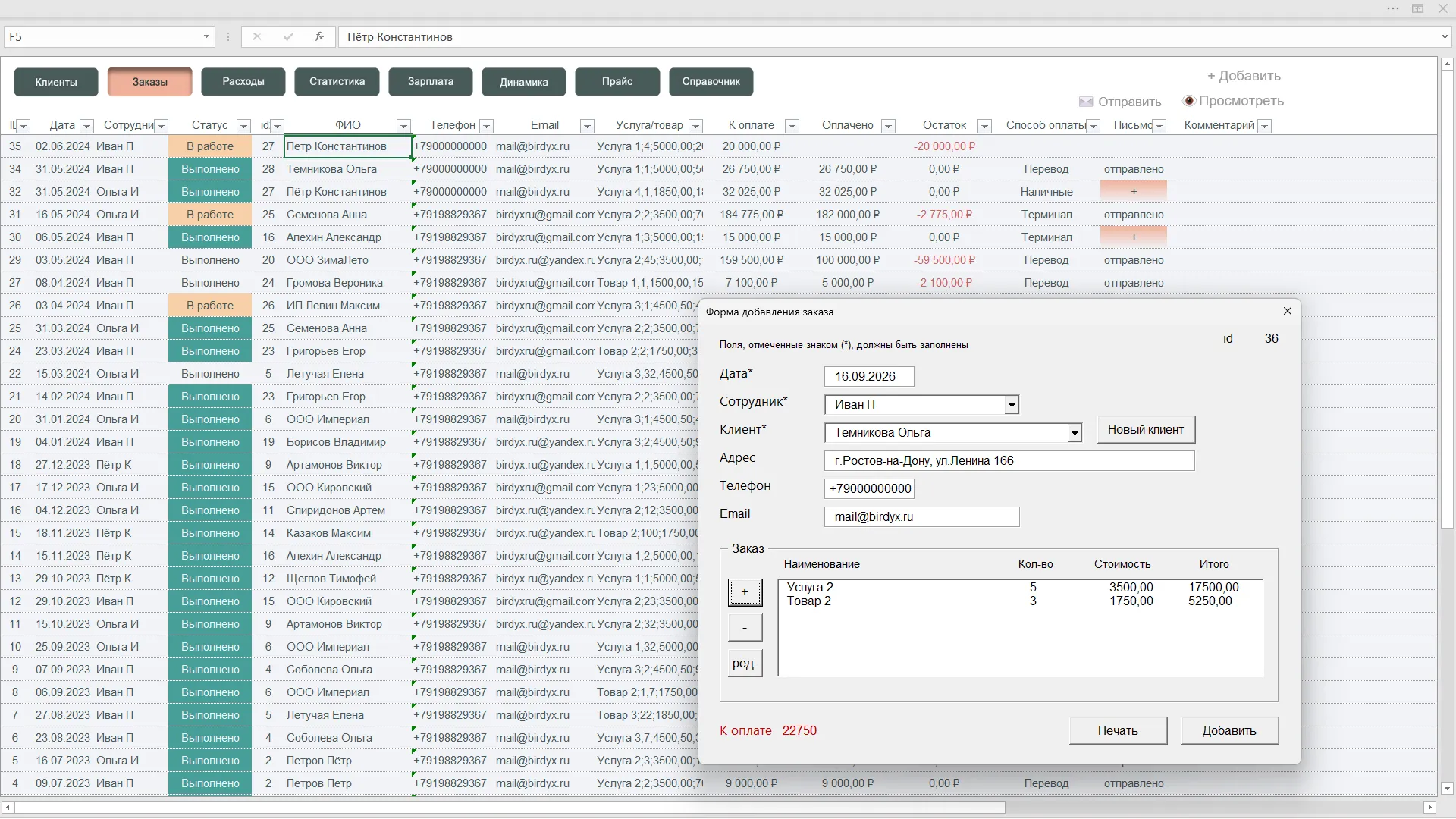1456x819 pixels.
Task: Select the Услуга 2 order line
Action: 1020,587
